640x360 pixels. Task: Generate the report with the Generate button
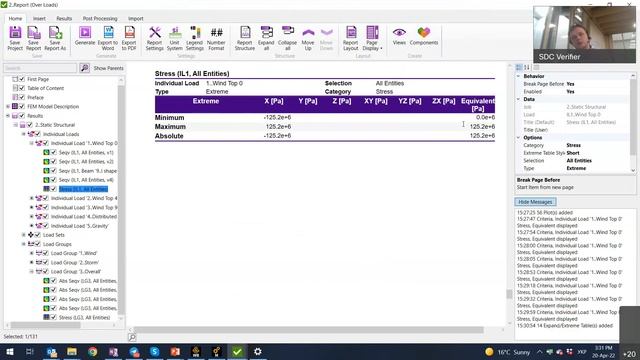(x=85, y=36)
